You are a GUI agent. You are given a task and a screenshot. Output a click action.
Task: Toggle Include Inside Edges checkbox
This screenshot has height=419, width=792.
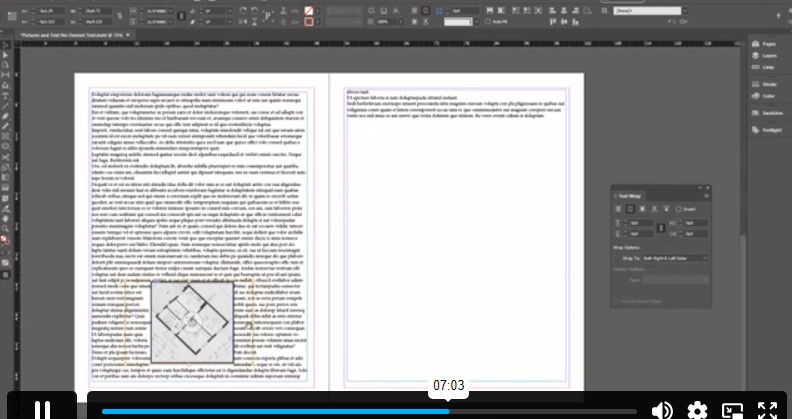616,301
